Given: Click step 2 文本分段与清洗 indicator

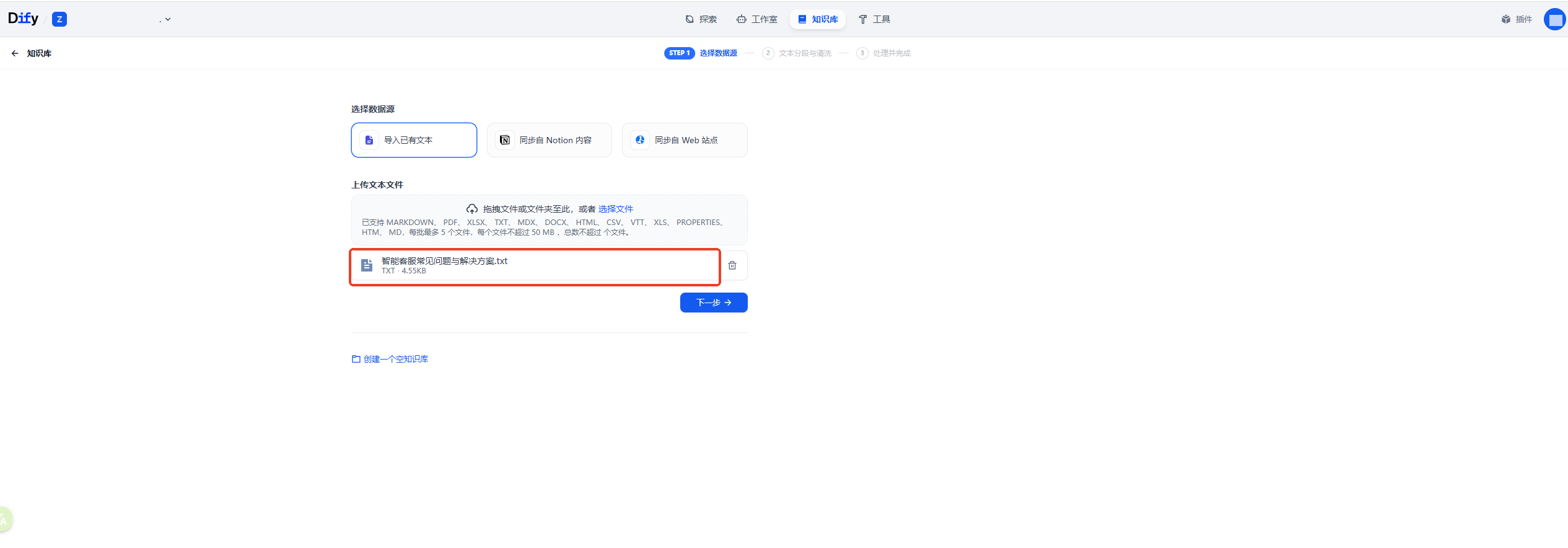Looking at the screenshot, I should click(797, 53).
